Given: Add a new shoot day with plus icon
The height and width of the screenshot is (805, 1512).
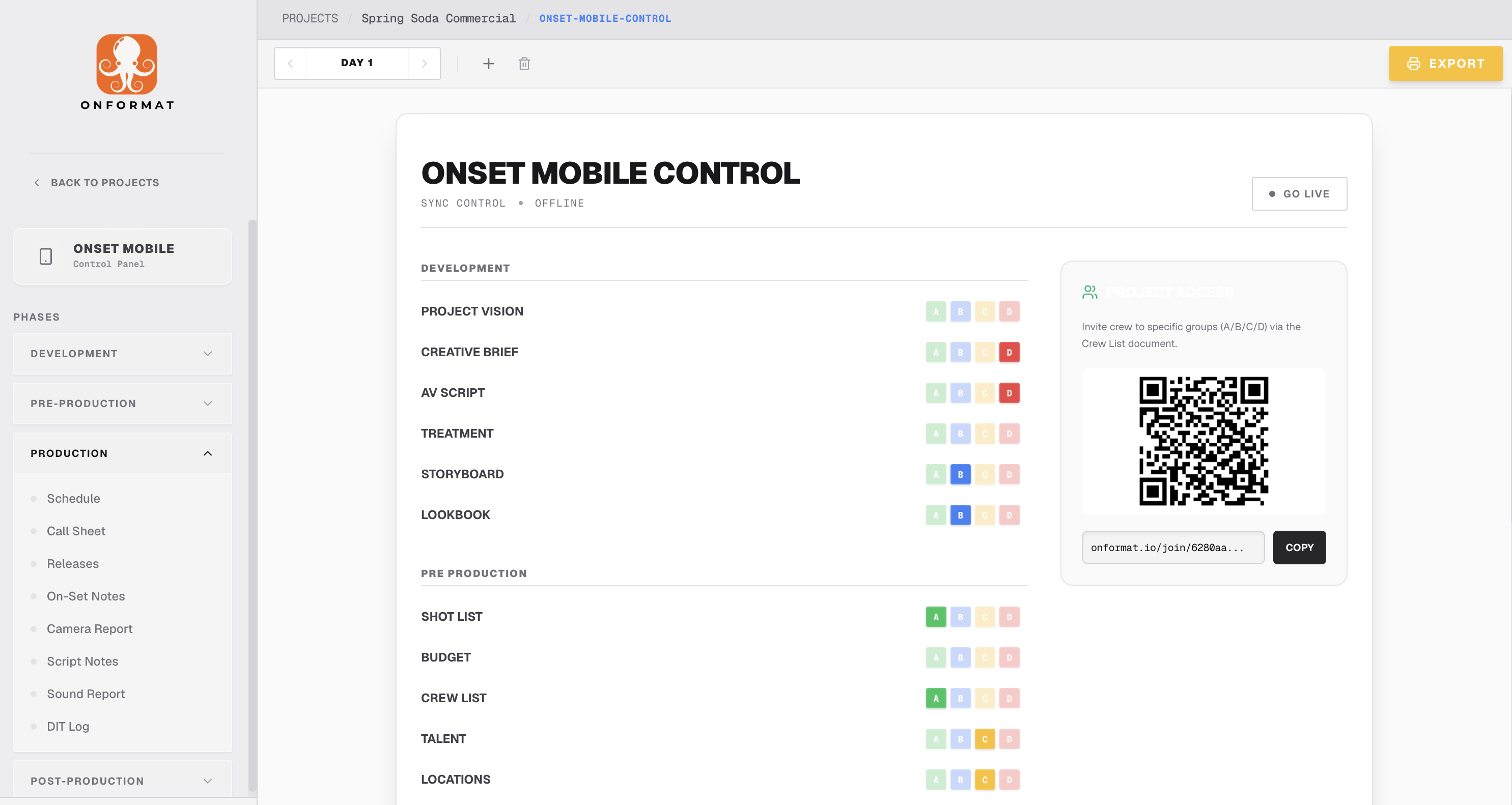Looking at the screenshot, I should 488,64.
